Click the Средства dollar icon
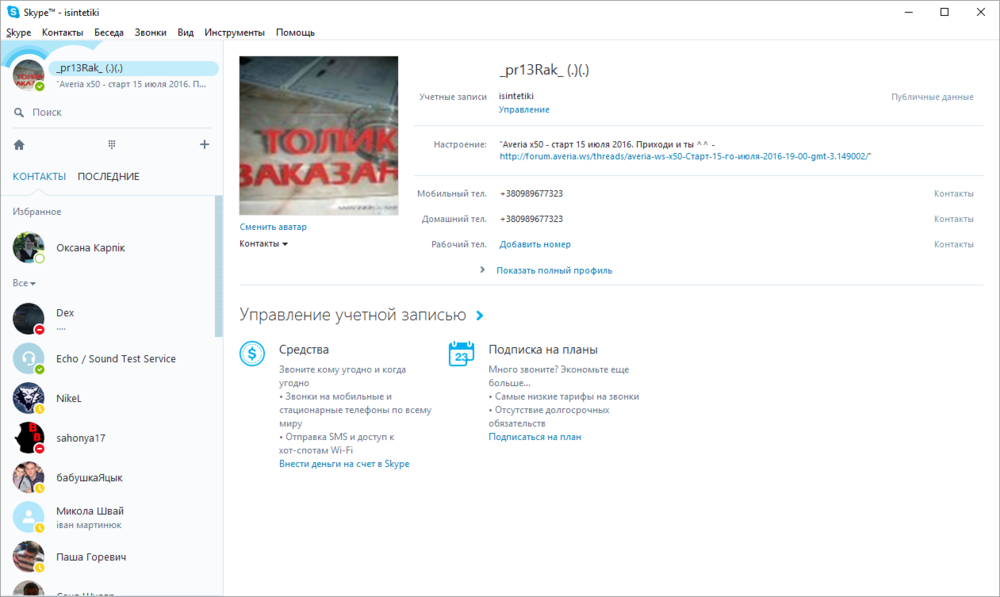This screenshot has height=597, width=1000. click(253, 353)
